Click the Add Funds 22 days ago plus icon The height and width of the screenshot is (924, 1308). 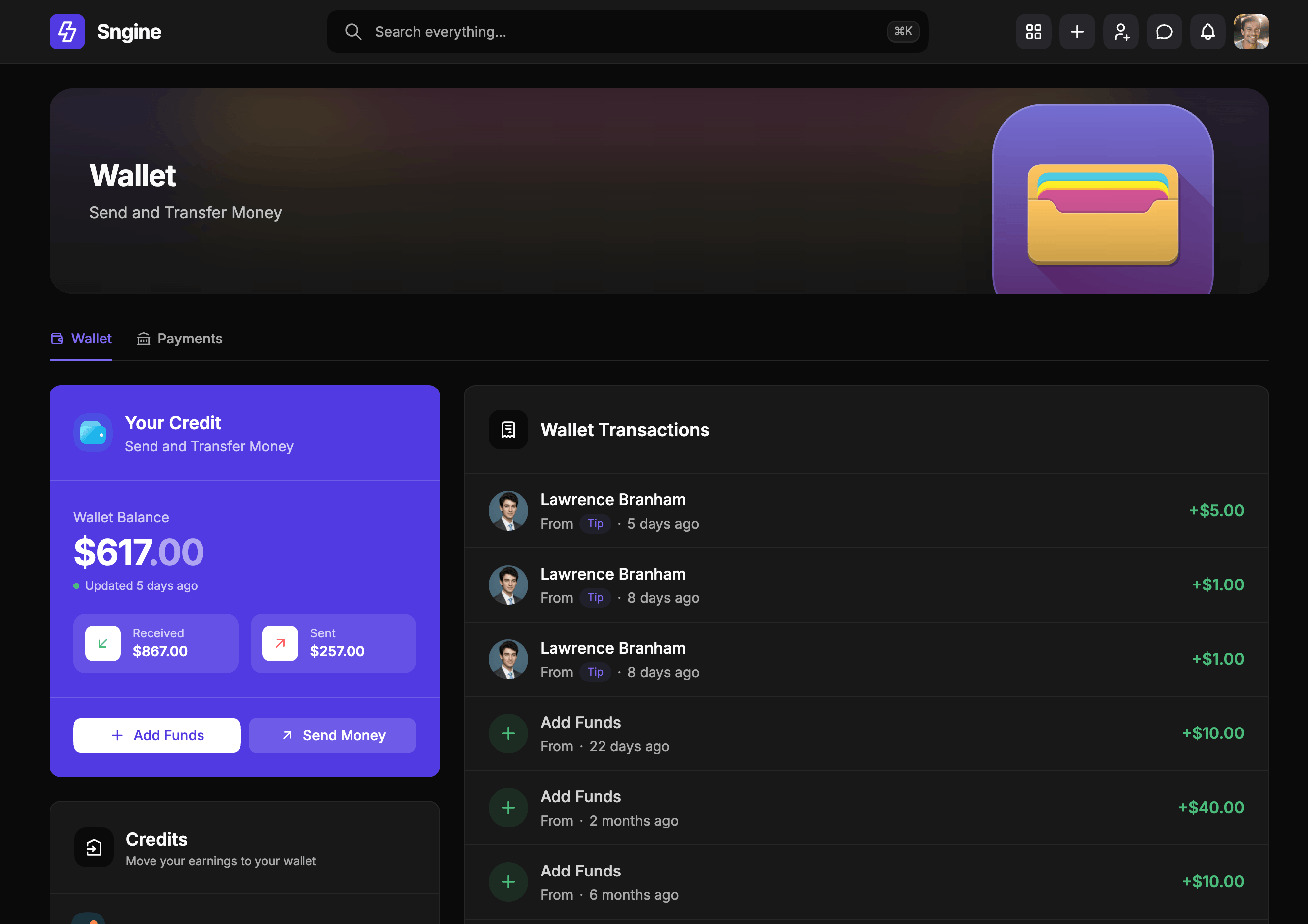(508, 734)
